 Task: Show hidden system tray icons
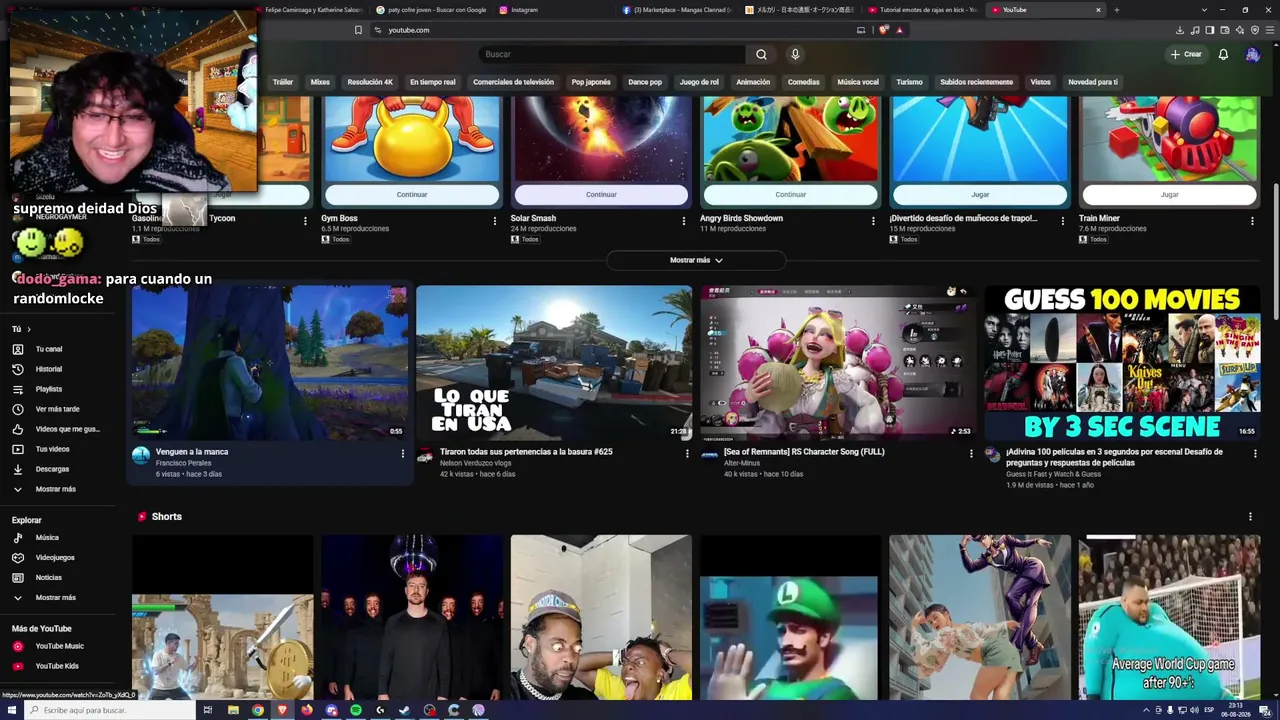1146,710
